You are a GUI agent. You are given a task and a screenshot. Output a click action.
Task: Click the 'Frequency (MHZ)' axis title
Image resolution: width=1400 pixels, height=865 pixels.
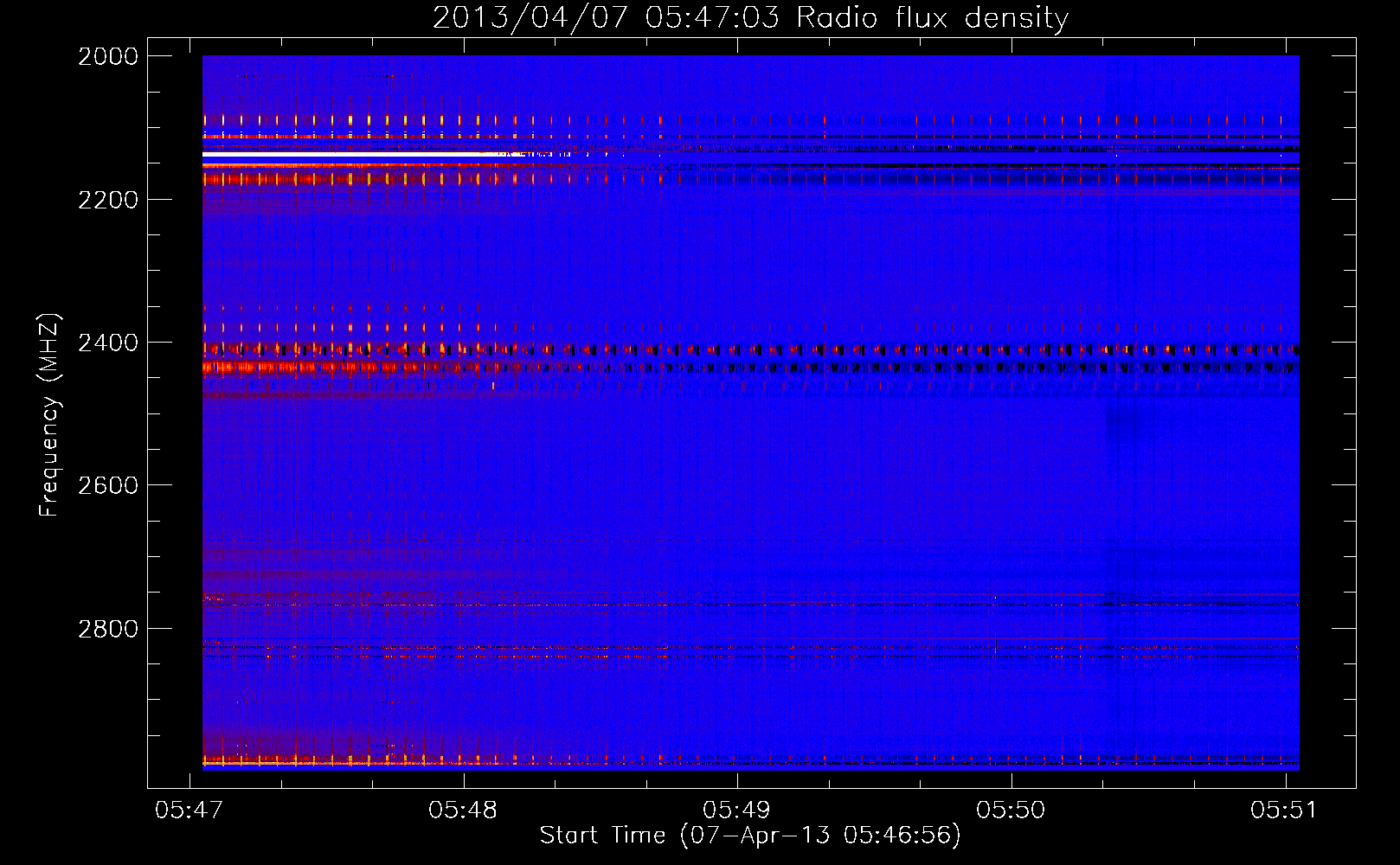click(x=50, y=415)
